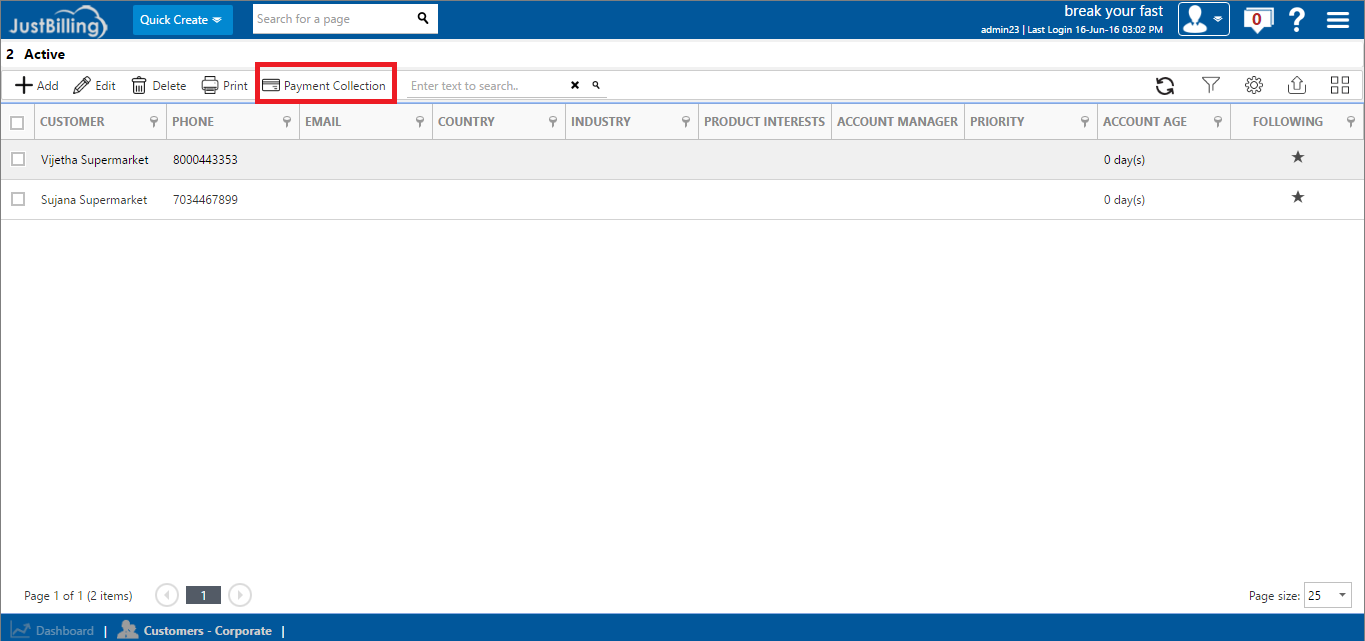Open the PRIORITY column filter icon

point(1085,122)
